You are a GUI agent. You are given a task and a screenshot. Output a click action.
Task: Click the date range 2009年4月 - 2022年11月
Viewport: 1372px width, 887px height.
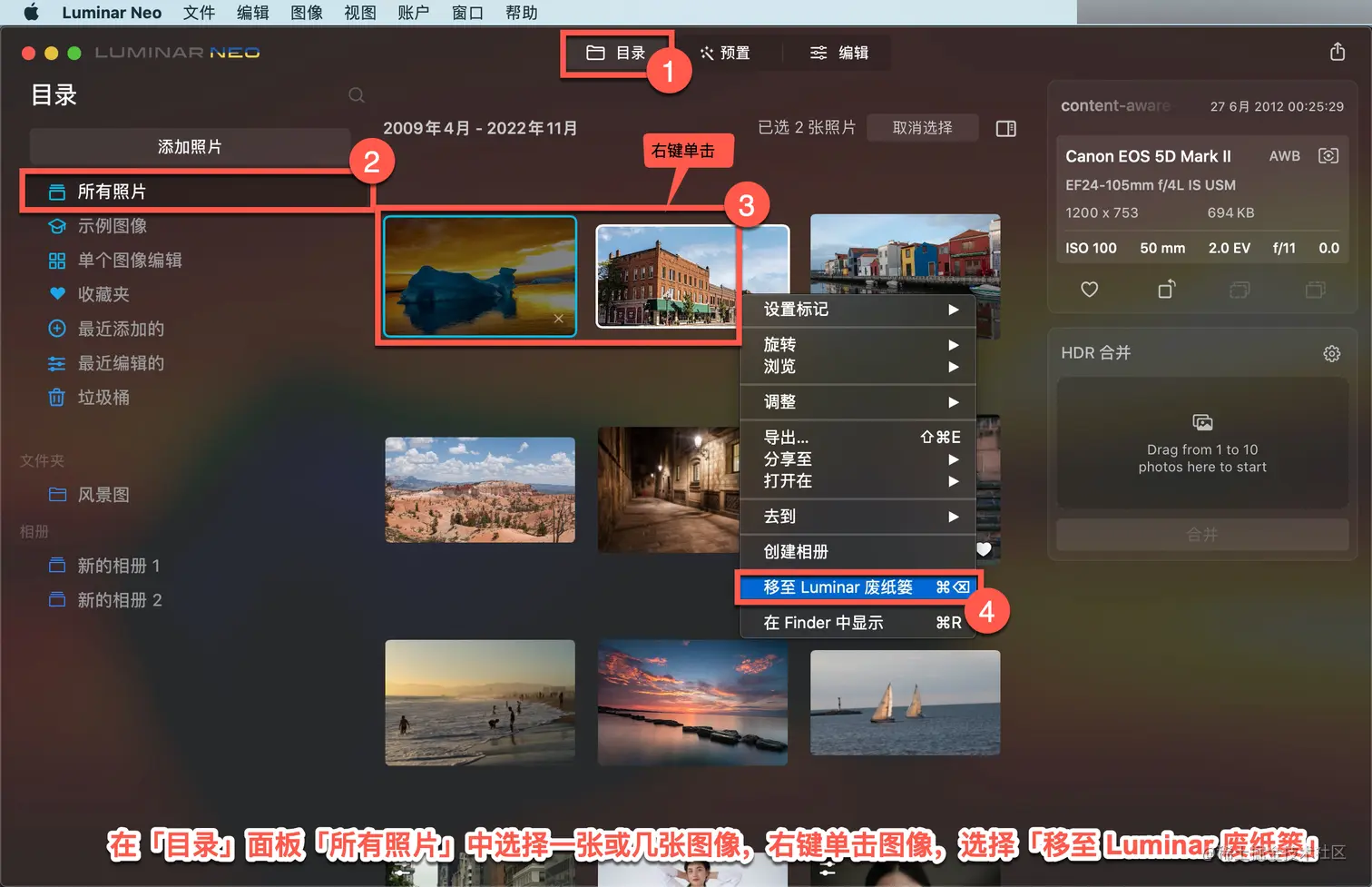point(480,128)
